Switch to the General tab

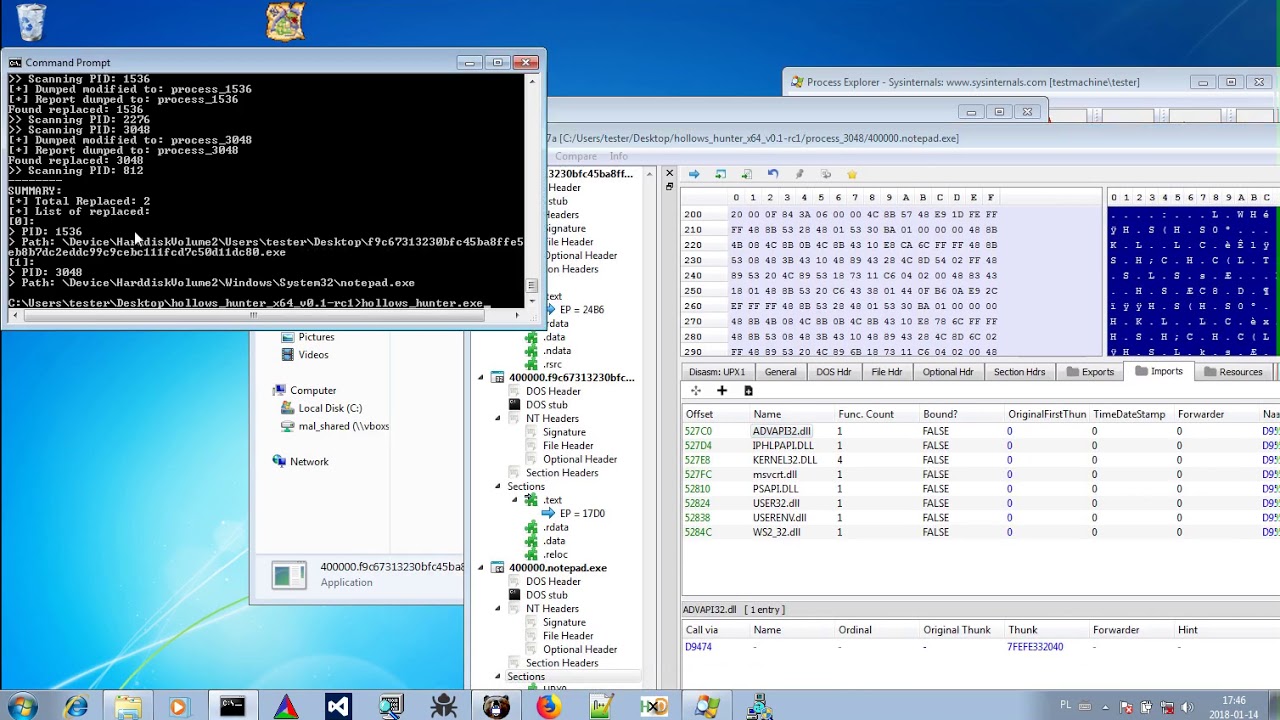click(780, 372)
